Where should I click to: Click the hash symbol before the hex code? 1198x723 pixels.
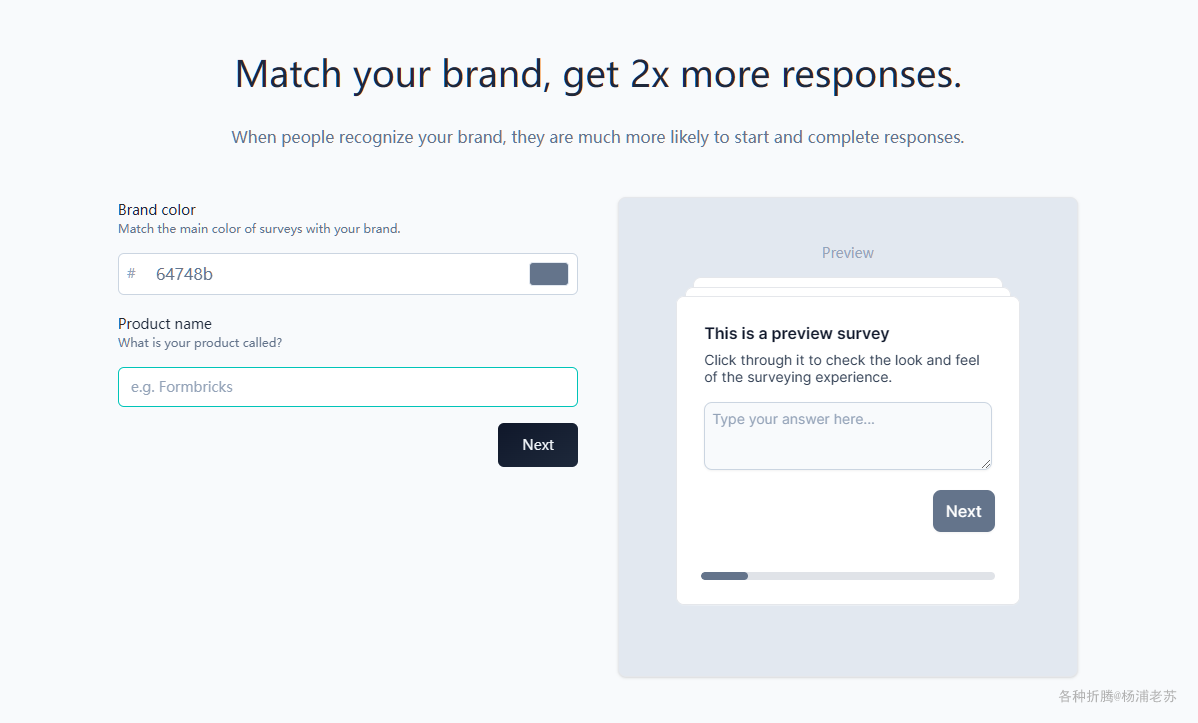pos(131,274)
